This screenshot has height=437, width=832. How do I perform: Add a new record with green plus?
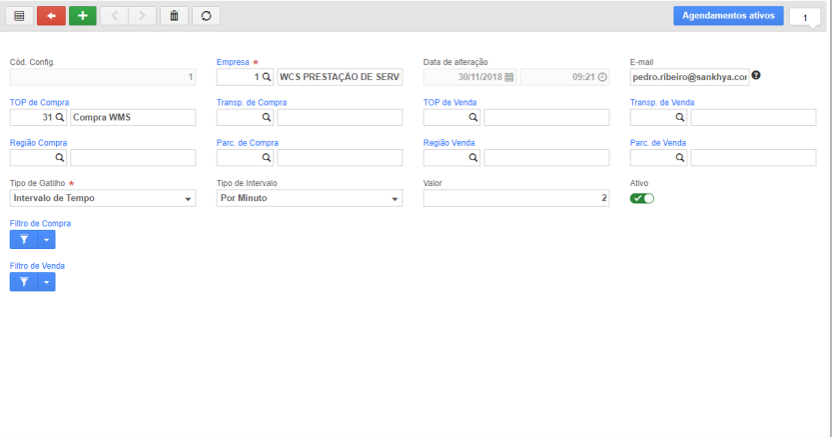83,16
